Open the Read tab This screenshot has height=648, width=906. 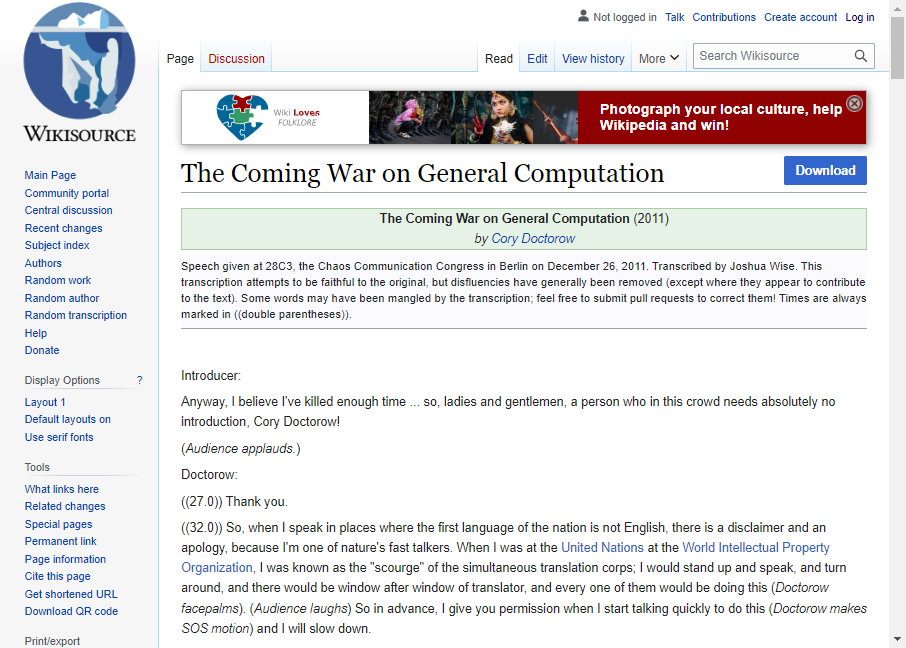click(499, 58)
